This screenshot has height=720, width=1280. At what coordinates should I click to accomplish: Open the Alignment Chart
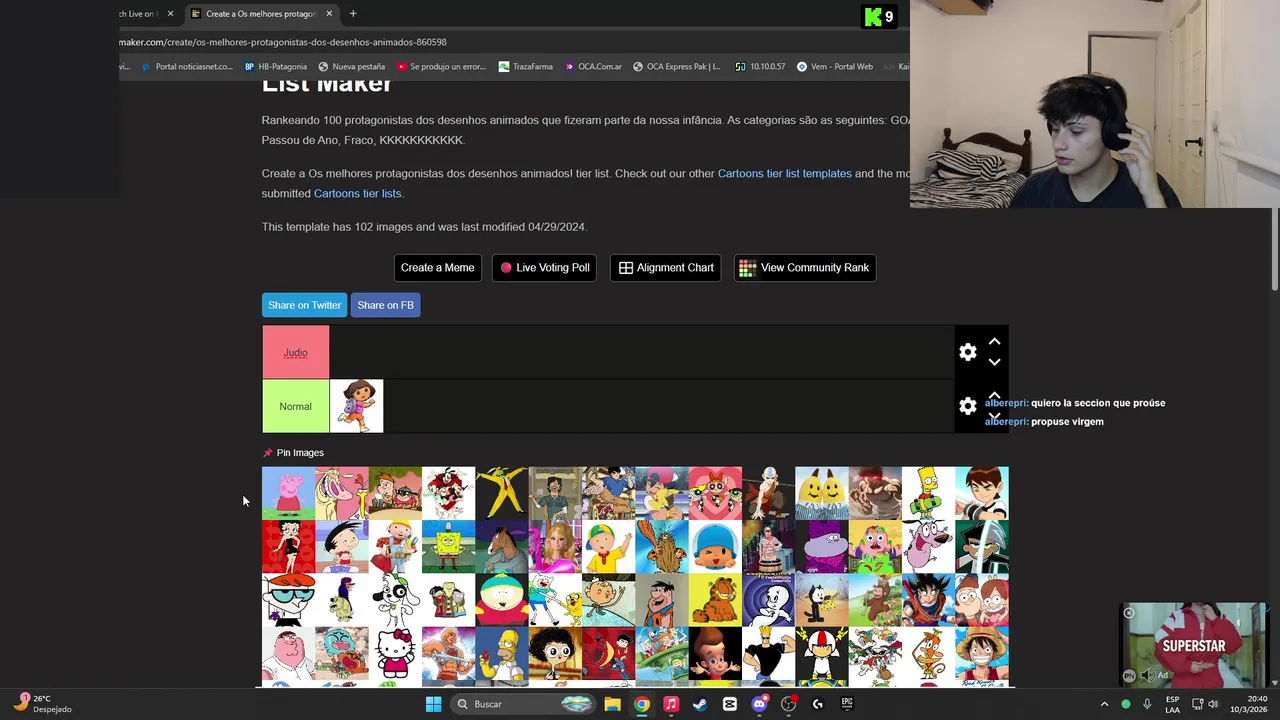[x=666, y=267]
